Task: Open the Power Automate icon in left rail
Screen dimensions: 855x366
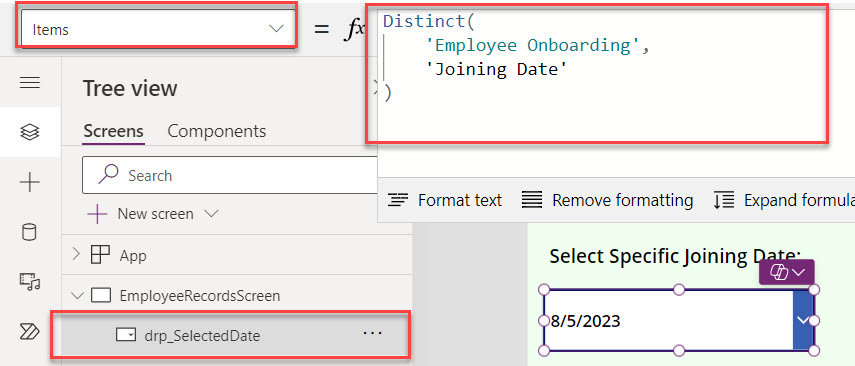Action: point(29,331)
